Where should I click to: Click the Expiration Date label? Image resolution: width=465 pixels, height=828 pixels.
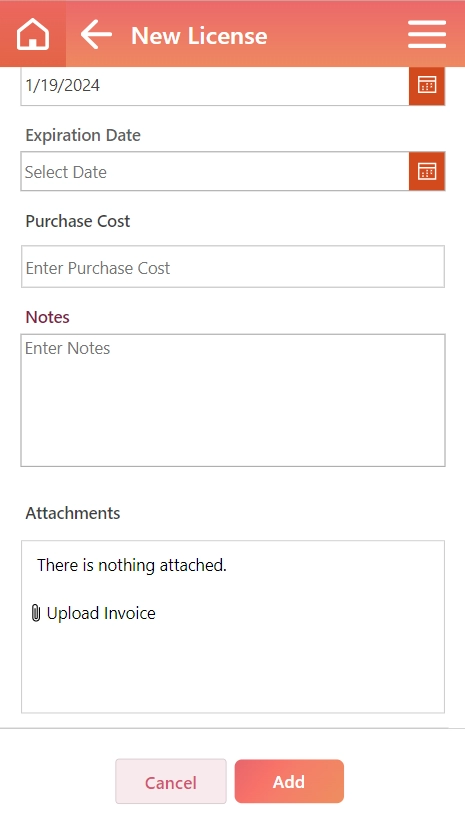coord(83,135)
